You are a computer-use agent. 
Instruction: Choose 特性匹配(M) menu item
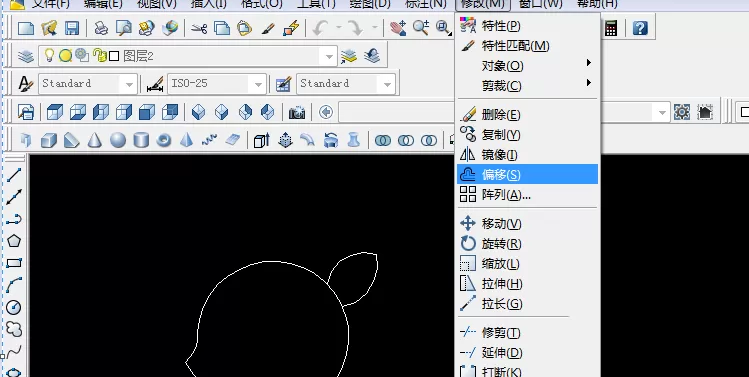527,46
